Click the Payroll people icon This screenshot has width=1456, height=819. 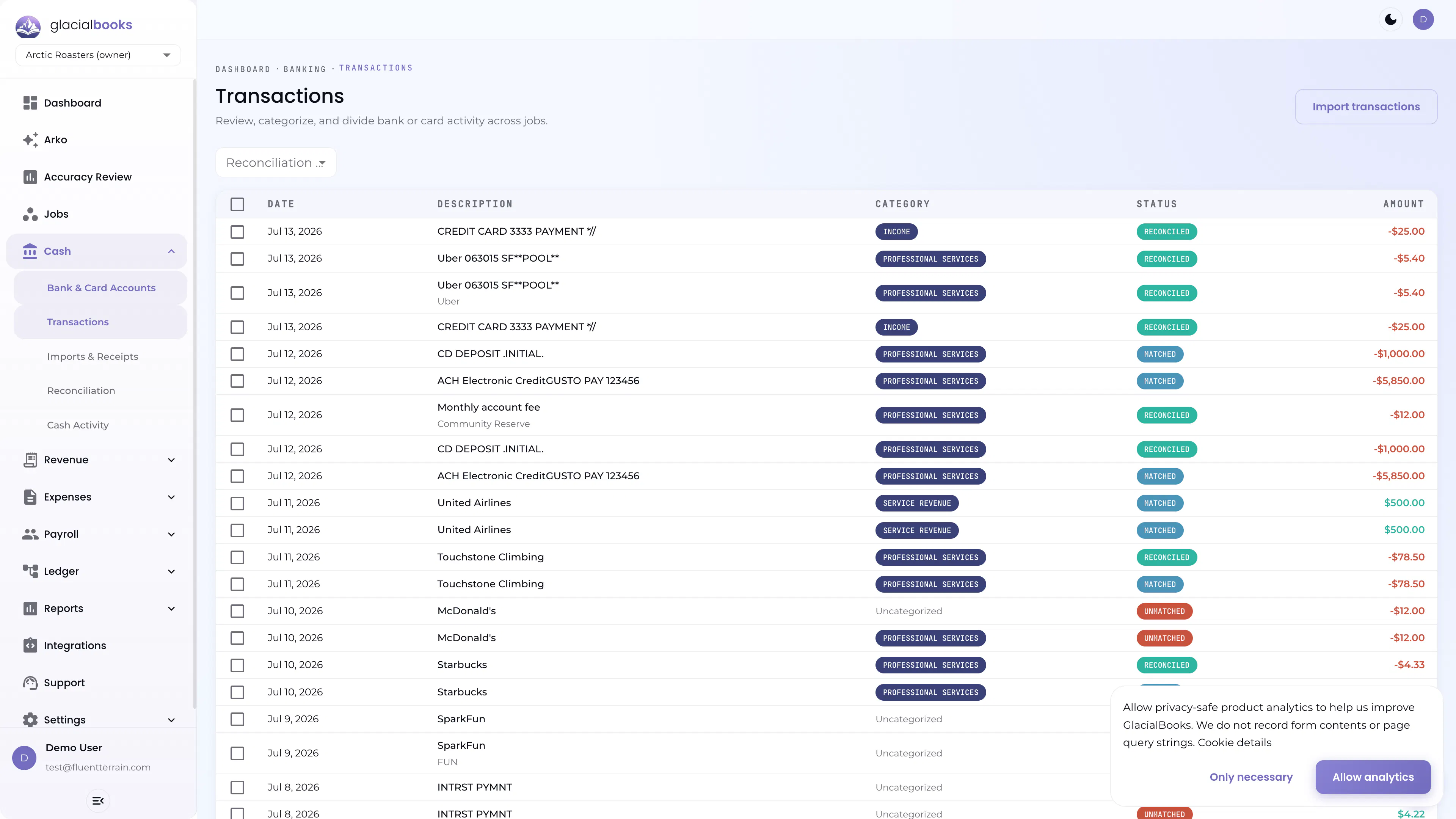[x=30, y=534]
